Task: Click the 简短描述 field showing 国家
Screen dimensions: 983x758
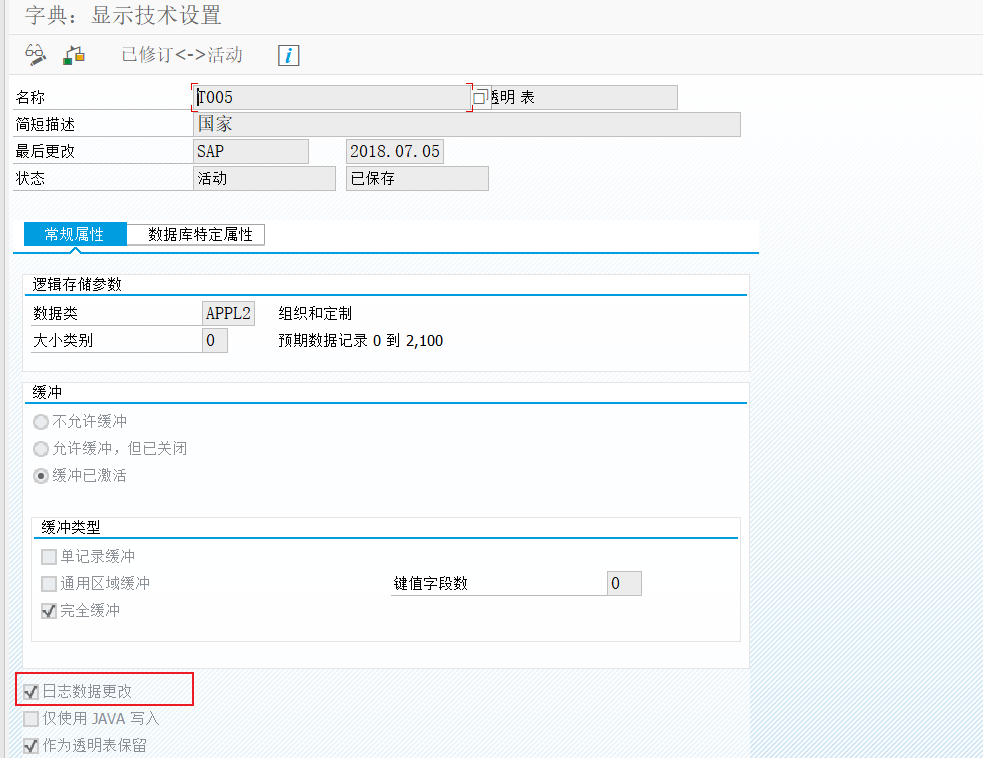Action: [467, 124]
